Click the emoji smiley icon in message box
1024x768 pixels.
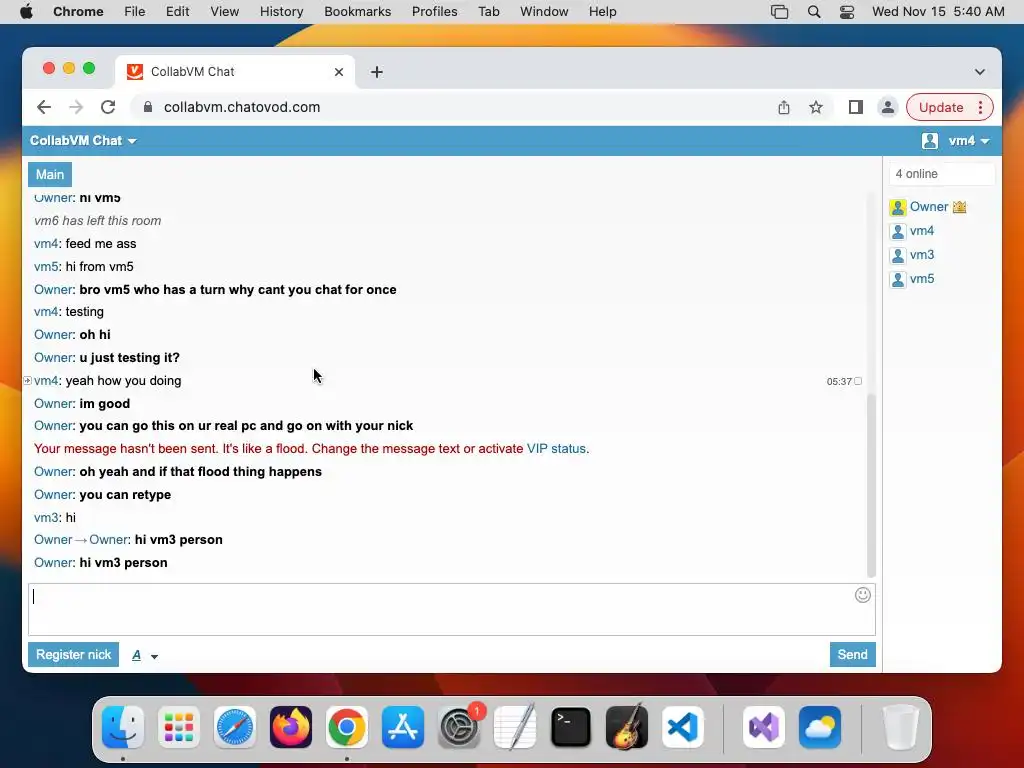pyautogui.click(x=862, y=595)
